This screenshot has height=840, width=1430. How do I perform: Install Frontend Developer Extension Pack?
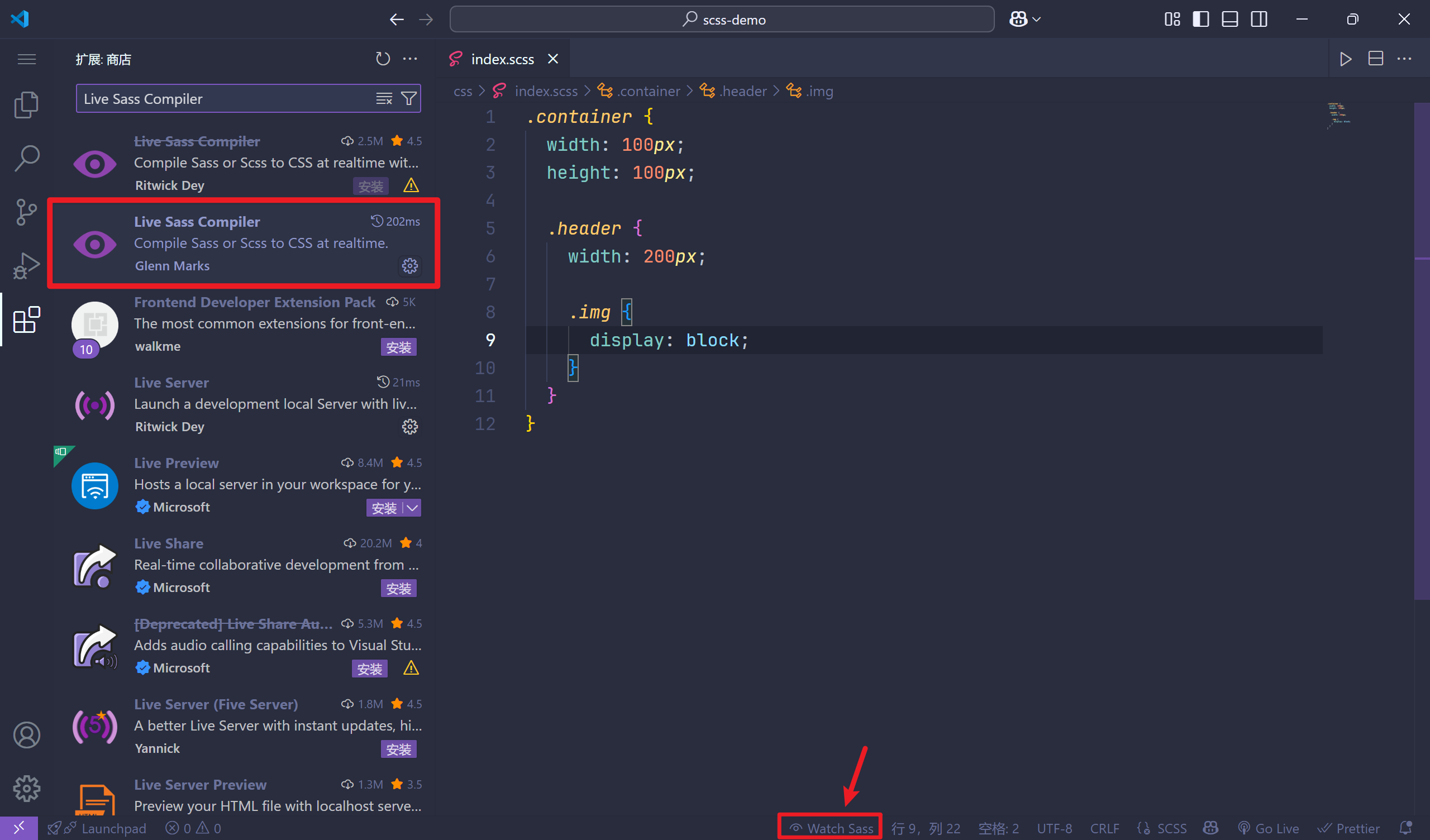point(398,347)
